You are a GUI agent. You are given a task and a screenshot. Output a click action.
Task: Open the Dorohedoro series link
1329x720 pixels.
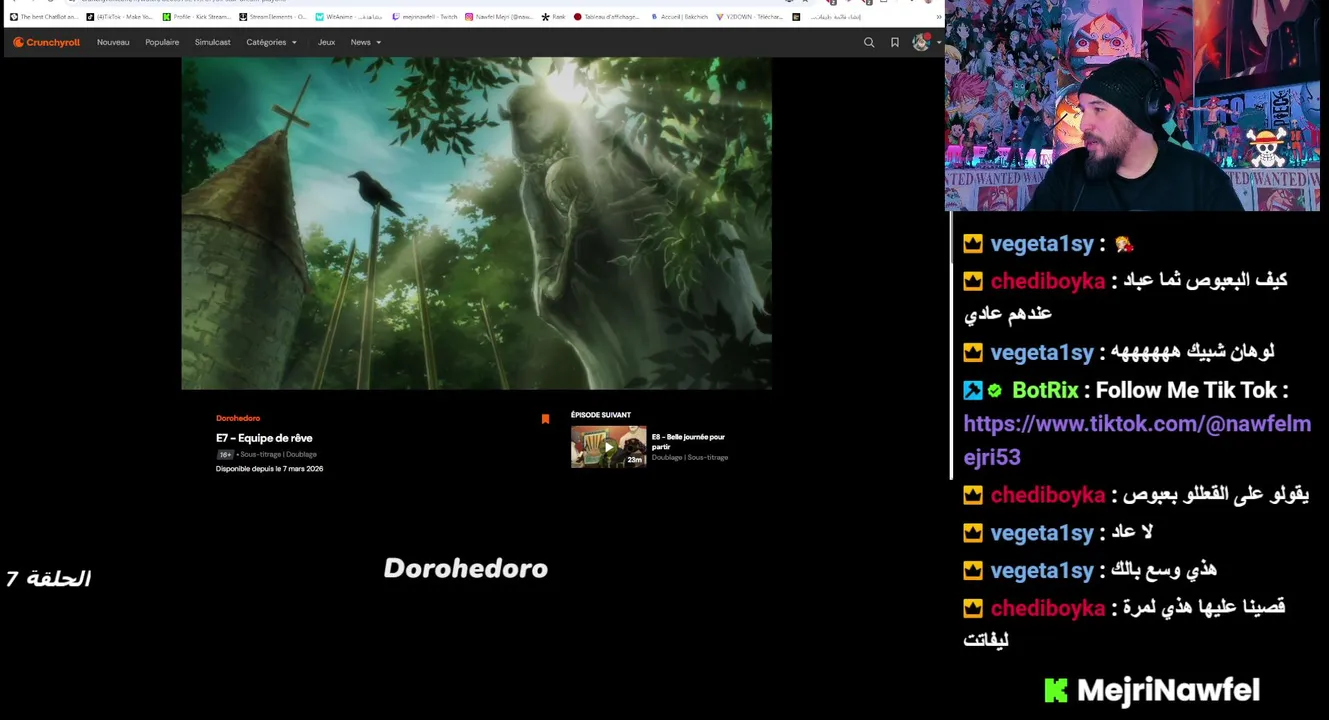point(238,418)
